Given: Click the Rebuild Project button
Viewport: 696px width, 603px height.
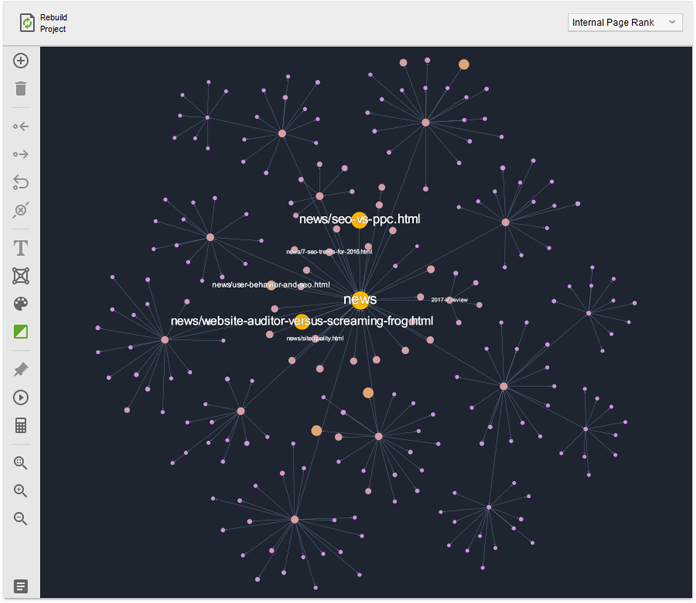Looking at the screenshot, I should (43, 23).
